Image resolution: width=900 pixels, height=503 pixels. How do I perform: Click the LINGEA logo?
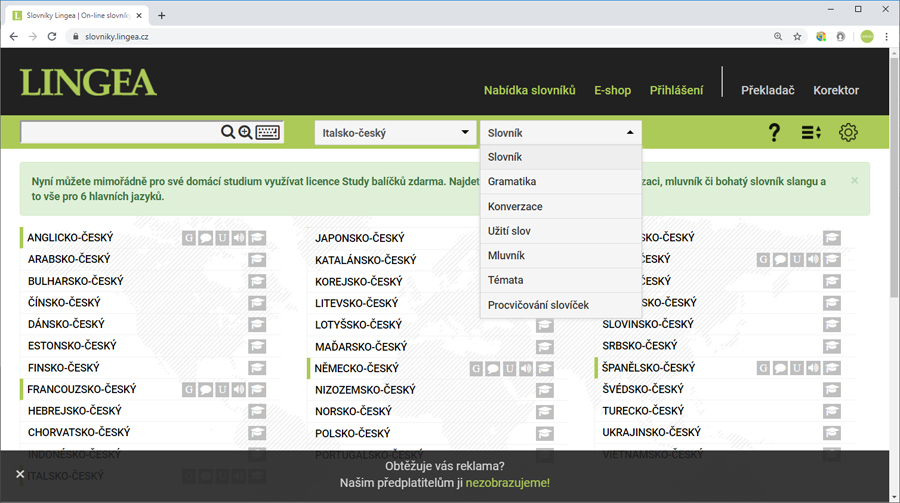pyautogui.click(x=88, y=82)
